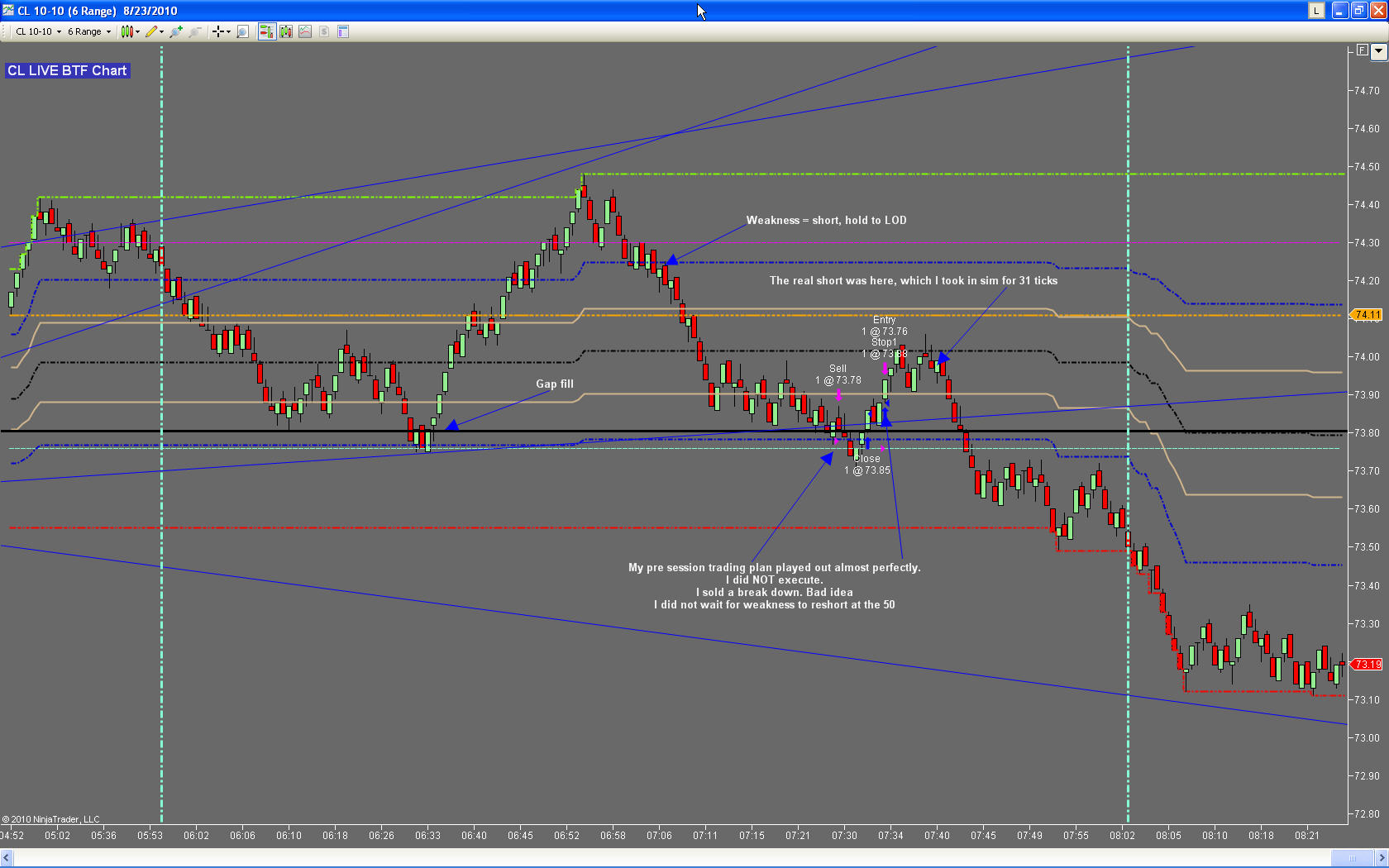Expand the cursor type dropdown arrow

pos(228,31)
